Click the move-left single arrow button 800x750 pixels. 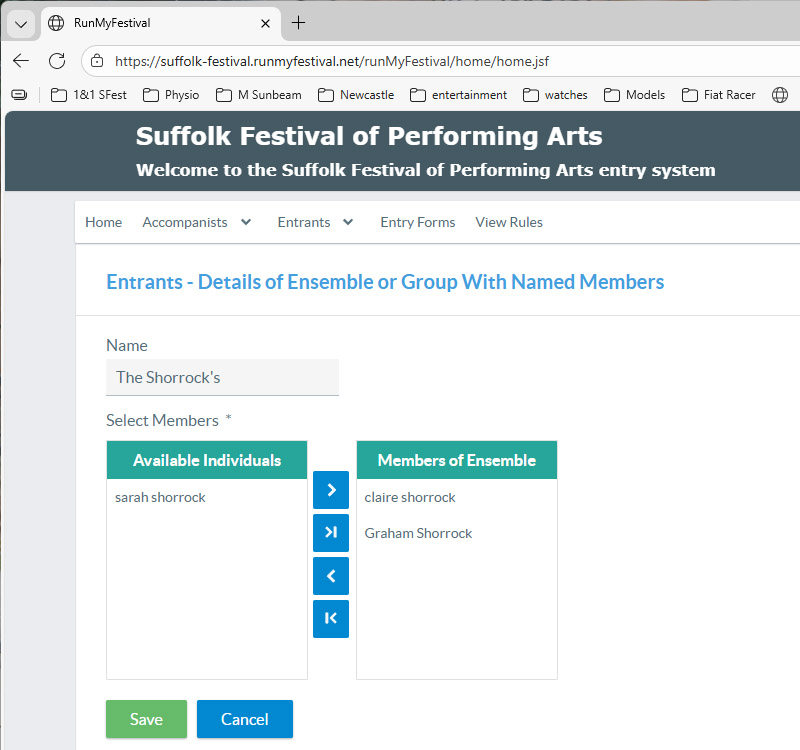[330, 576]
